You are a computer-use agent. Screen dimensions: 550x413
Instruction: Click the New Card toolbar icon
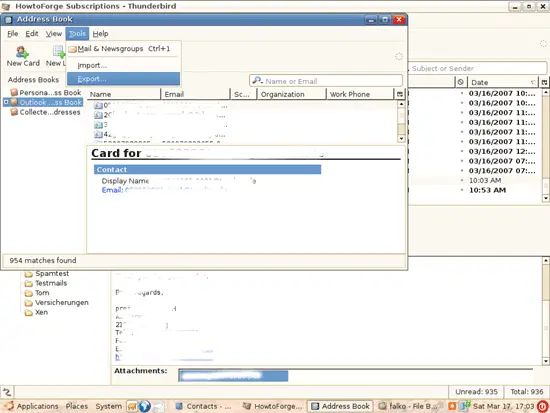pyautogui.click(x=22, y=52)
